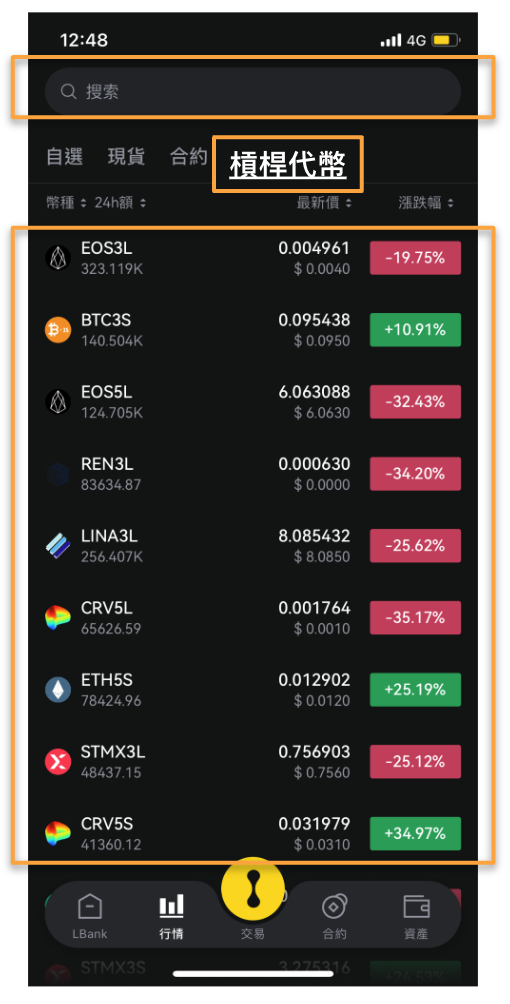Open the 資產 wallet icon
510x1004 pixels.
point(416,907)
